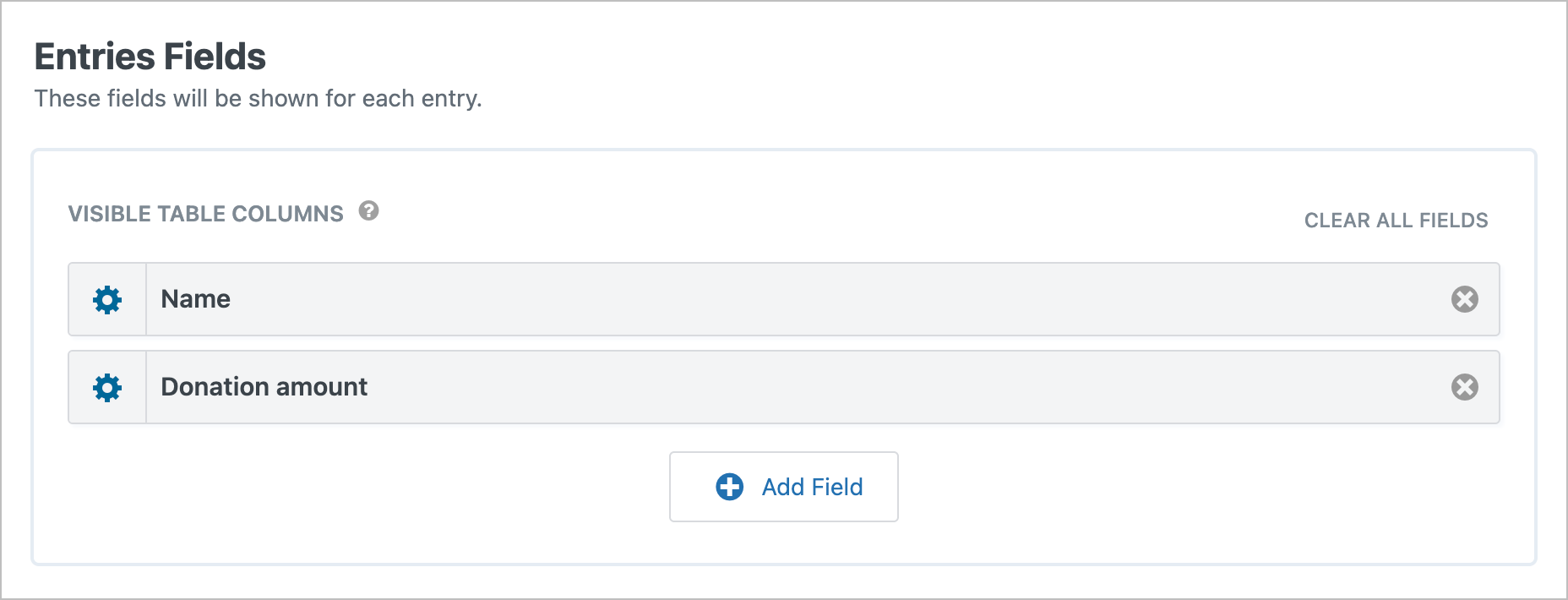Click the blue plus icon in Add Field
1568x600 pixels.
click(x=730, y=487)
